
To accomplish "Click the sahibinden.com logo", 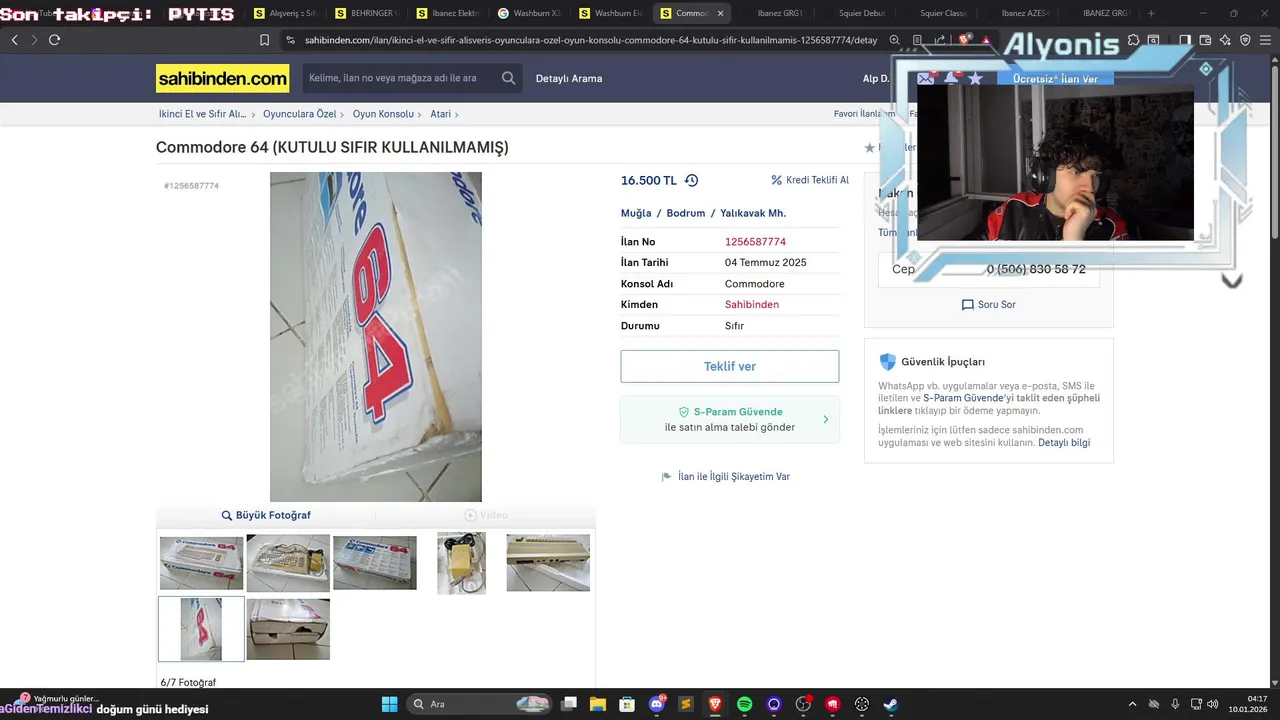I will pyautogui.click(x=222, y=78).
